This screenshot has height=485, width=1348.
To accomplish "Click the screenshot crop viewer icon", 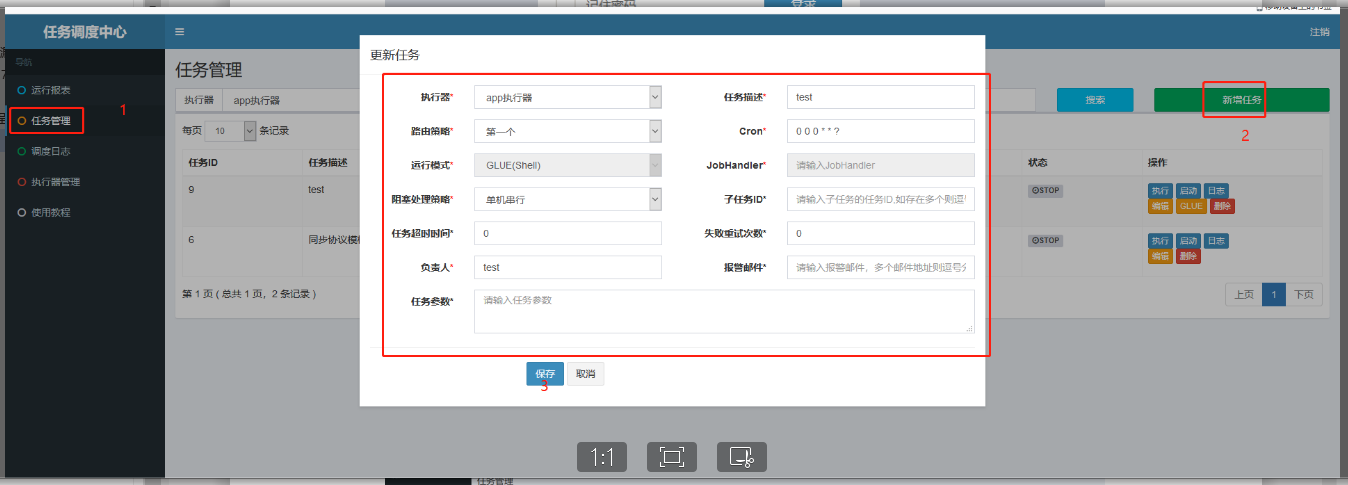I will [742, 457].
